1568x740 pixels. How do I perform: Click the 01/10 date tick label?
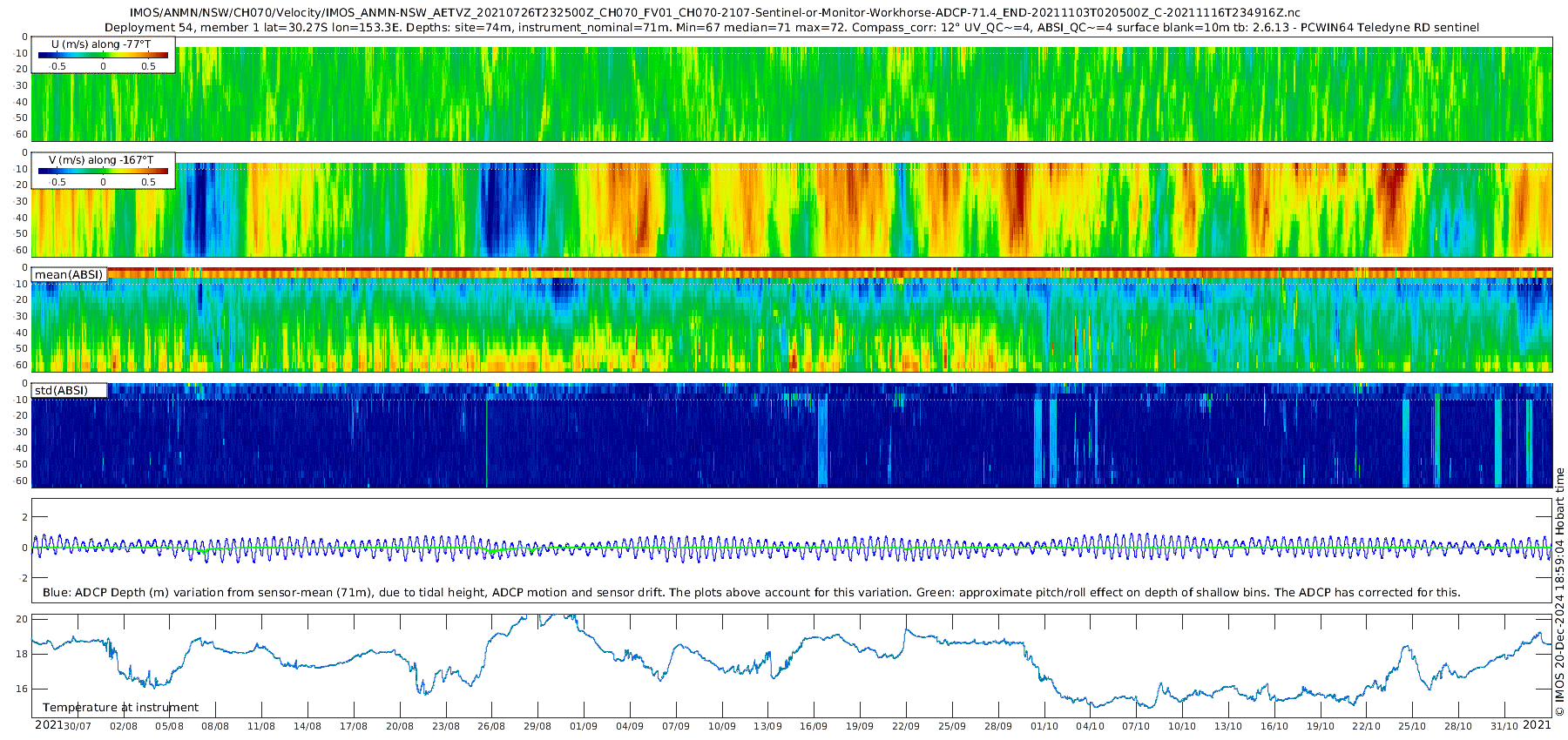1044,726
